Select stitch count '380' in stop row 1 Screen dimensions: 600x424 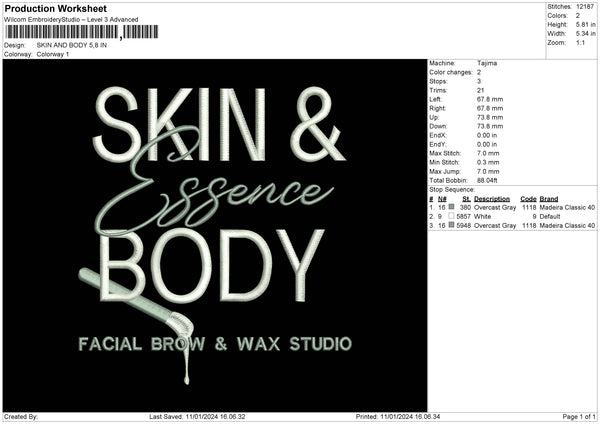(x=465, y=207)
